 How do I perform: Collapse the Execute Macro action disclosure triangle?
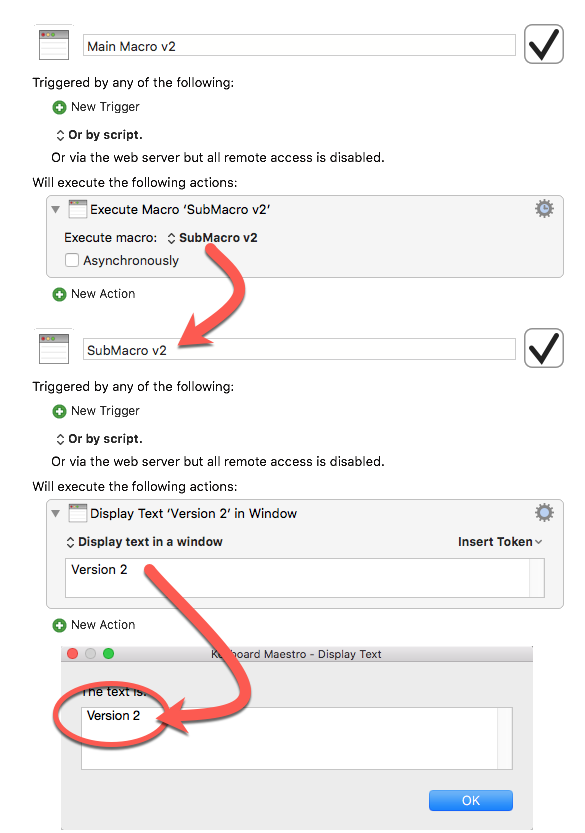[56, 209]
